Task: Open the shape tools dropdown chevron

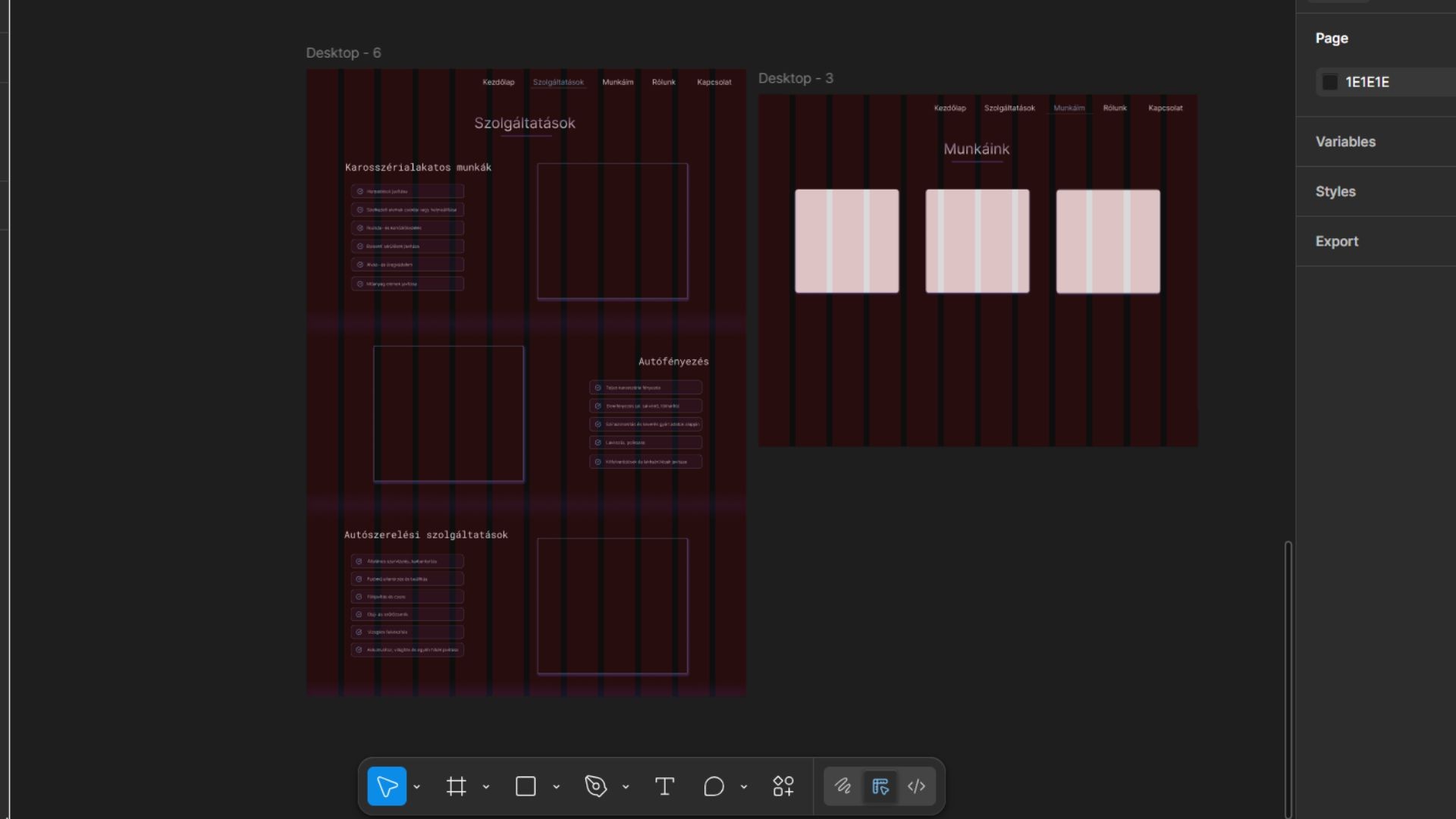Action: pos(556,787)
